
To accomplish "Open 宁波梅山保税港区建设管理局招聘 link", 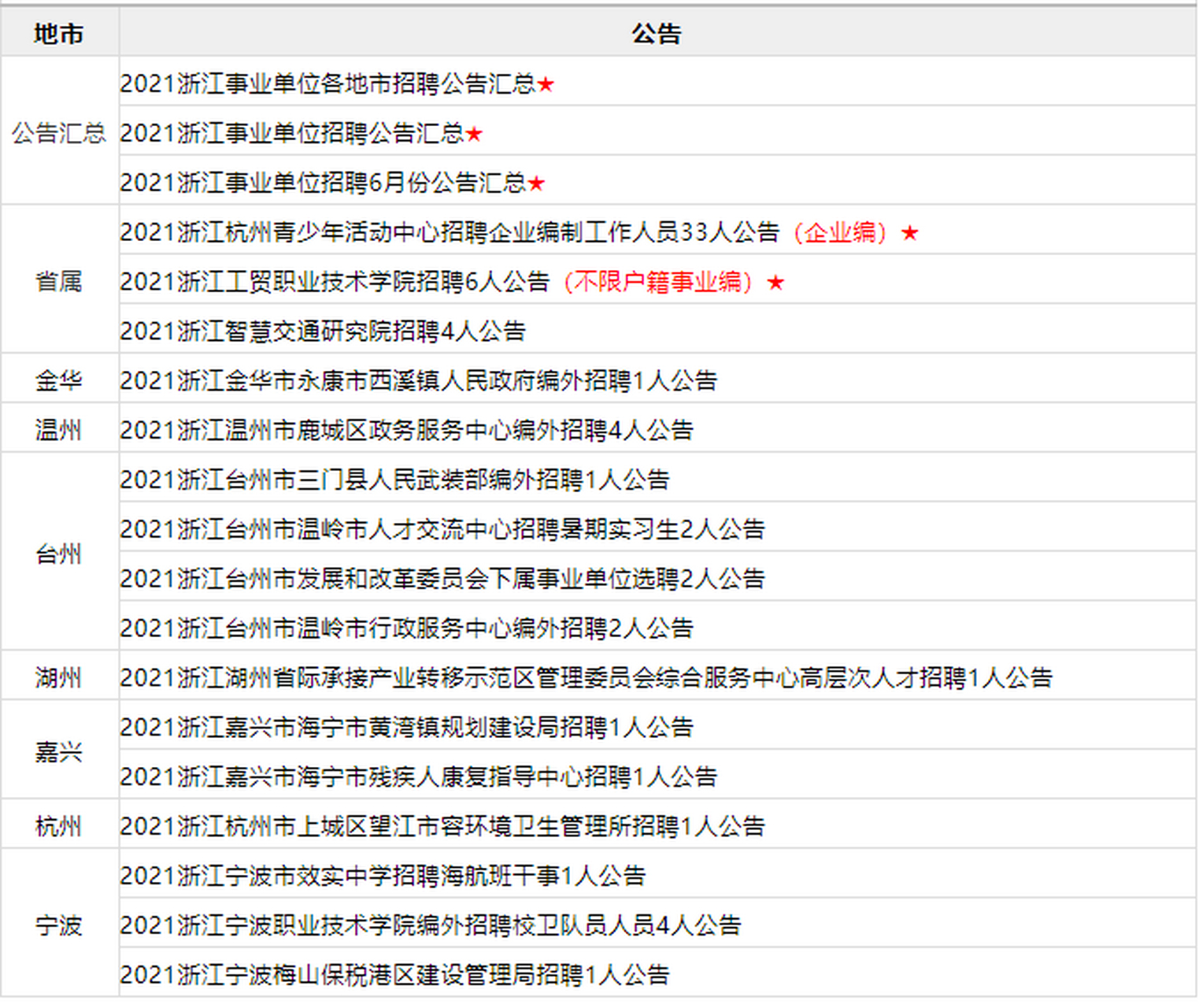I will click(x=395, y=976).
